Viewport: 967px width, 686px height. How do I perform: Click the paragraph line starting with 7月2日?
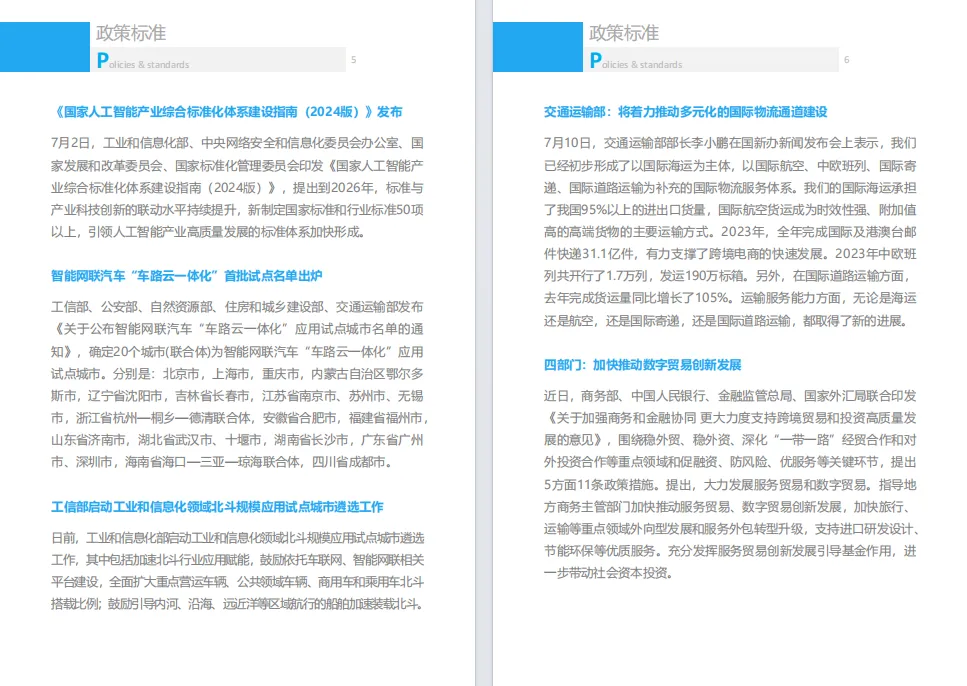coord(237,143)
